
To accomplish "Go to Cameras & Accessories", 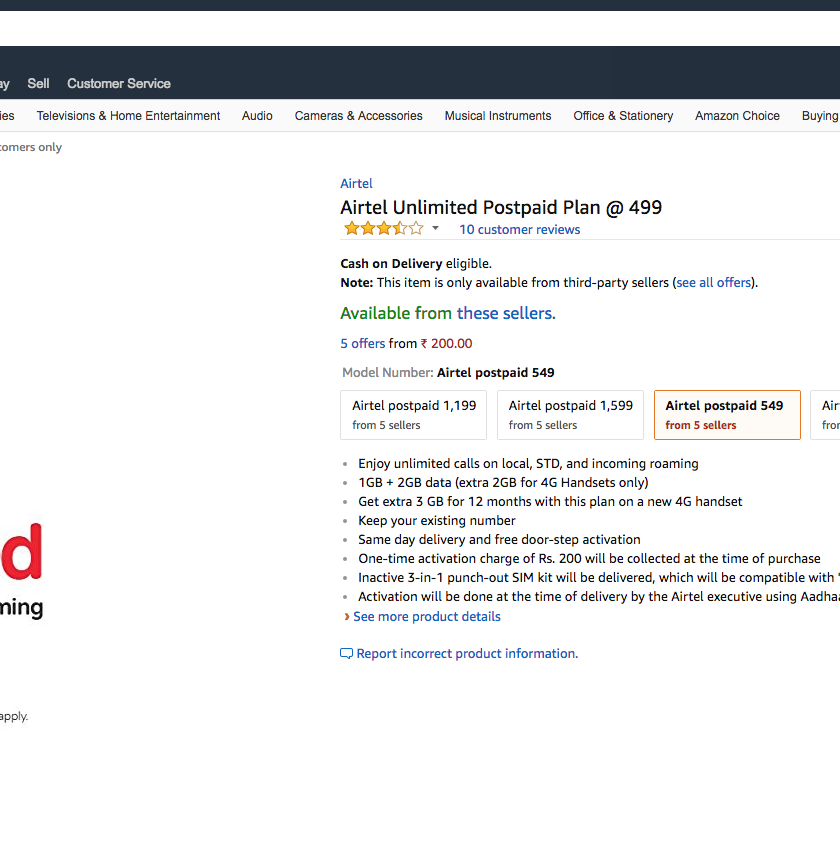I will coord(358,116).
